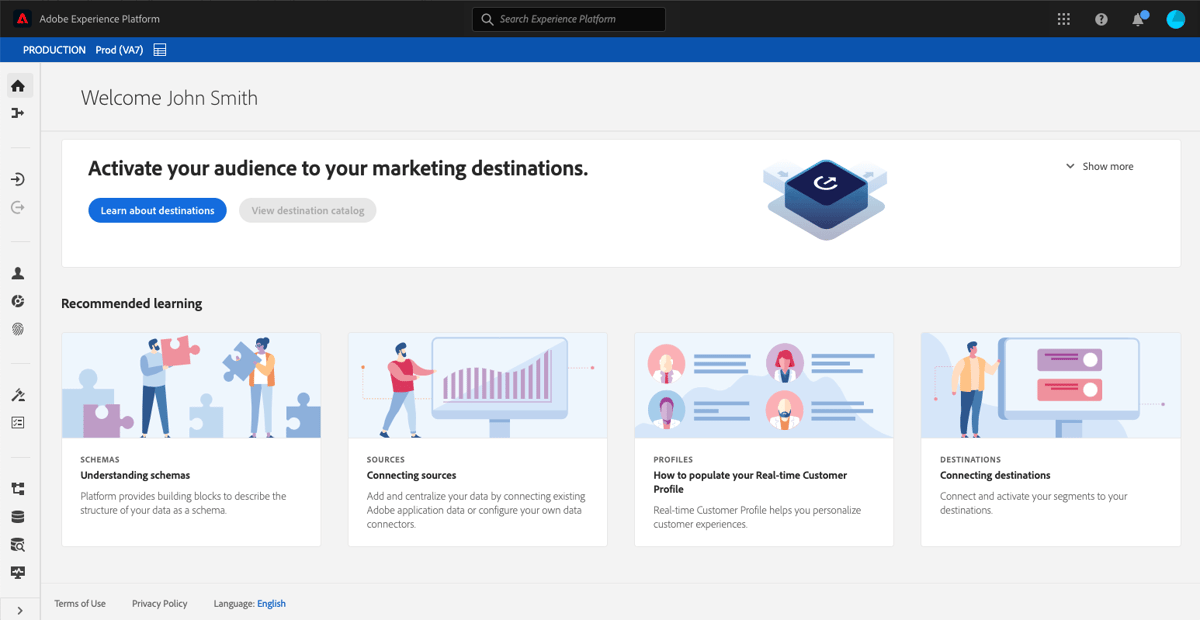
Task: Open the Help question mark icon
Action: pyautogui.click(x=1100, y=18)
